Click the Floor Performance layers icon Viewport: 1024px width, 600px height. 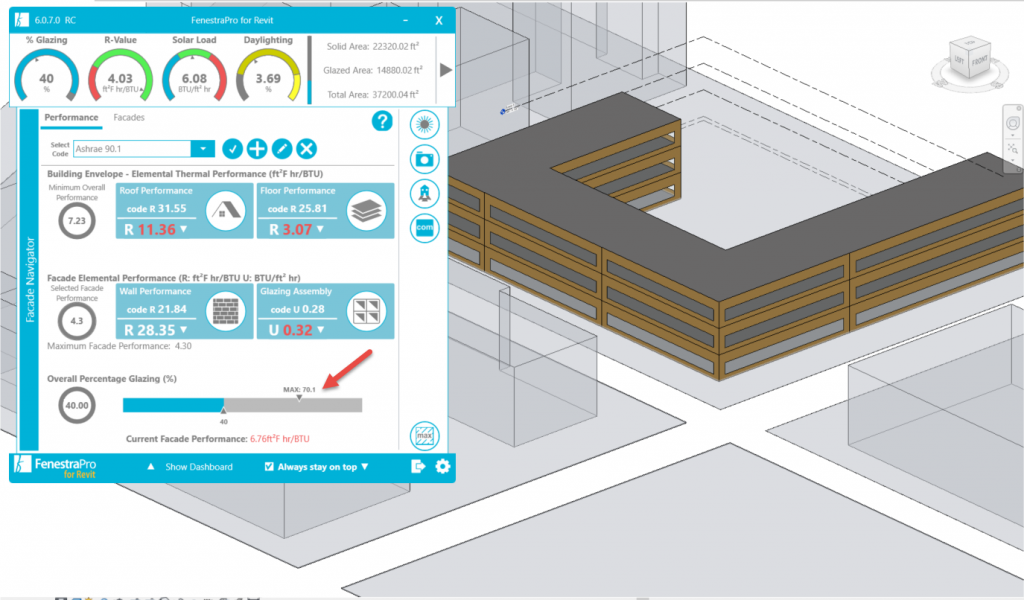[x=366, y=211]
